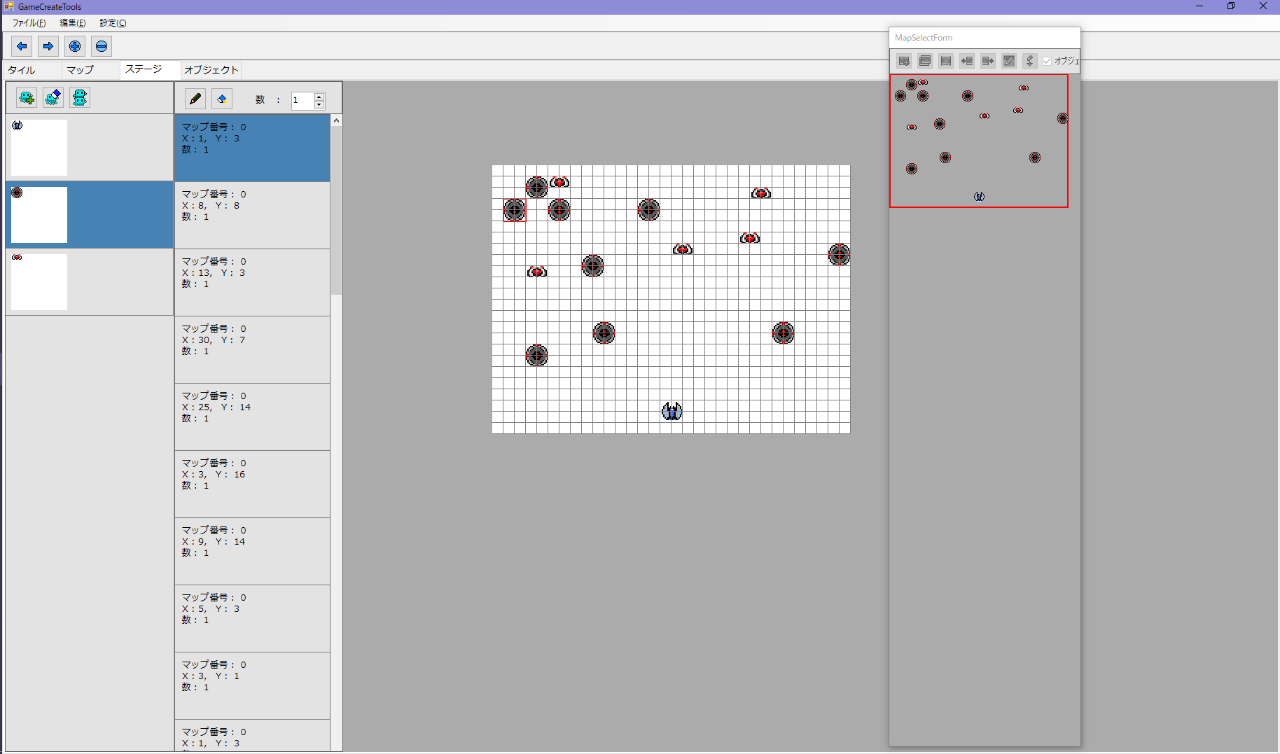
Task: Click the add map icon in MapSelectForm
Action: pos(904,61)
